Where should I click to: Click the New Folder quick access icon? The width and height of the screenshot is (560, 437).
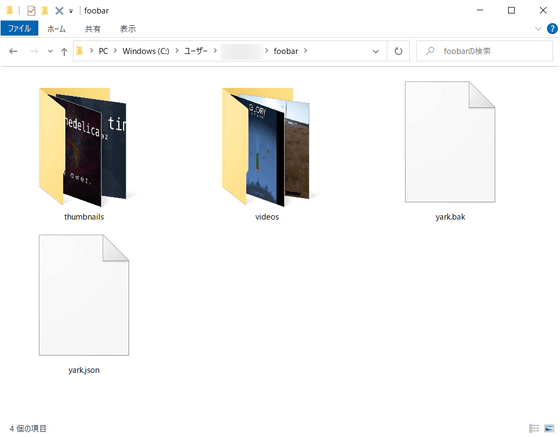coord(45,11)
